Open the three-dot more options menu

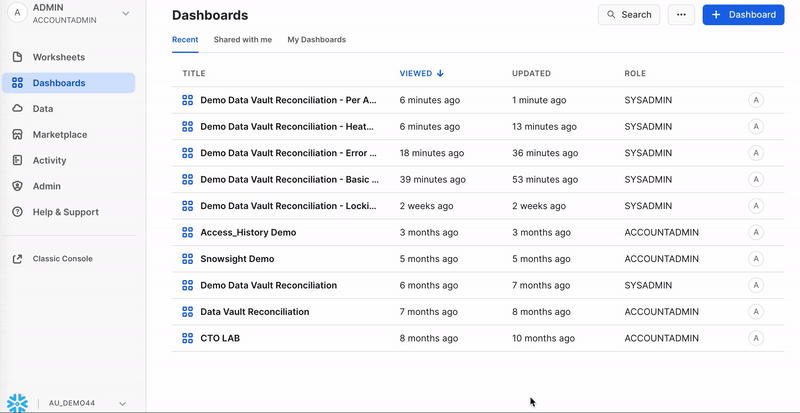[681, 15]
